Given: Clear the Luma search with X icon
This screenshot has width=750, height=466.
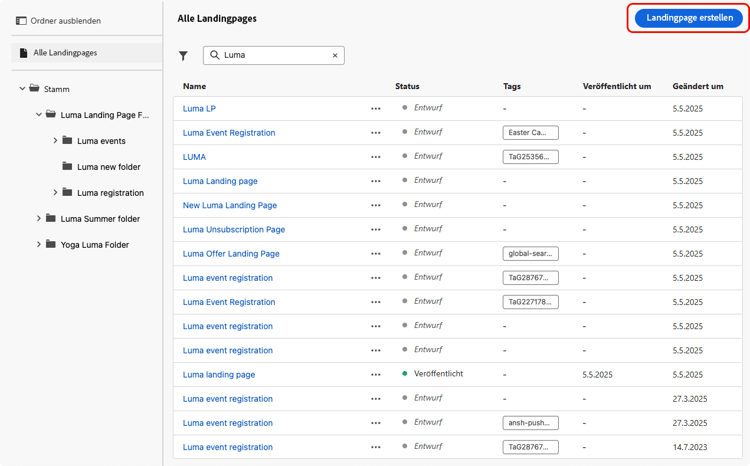Looking at the screenshot, I should pyautogui.click(x=335, y=56).
